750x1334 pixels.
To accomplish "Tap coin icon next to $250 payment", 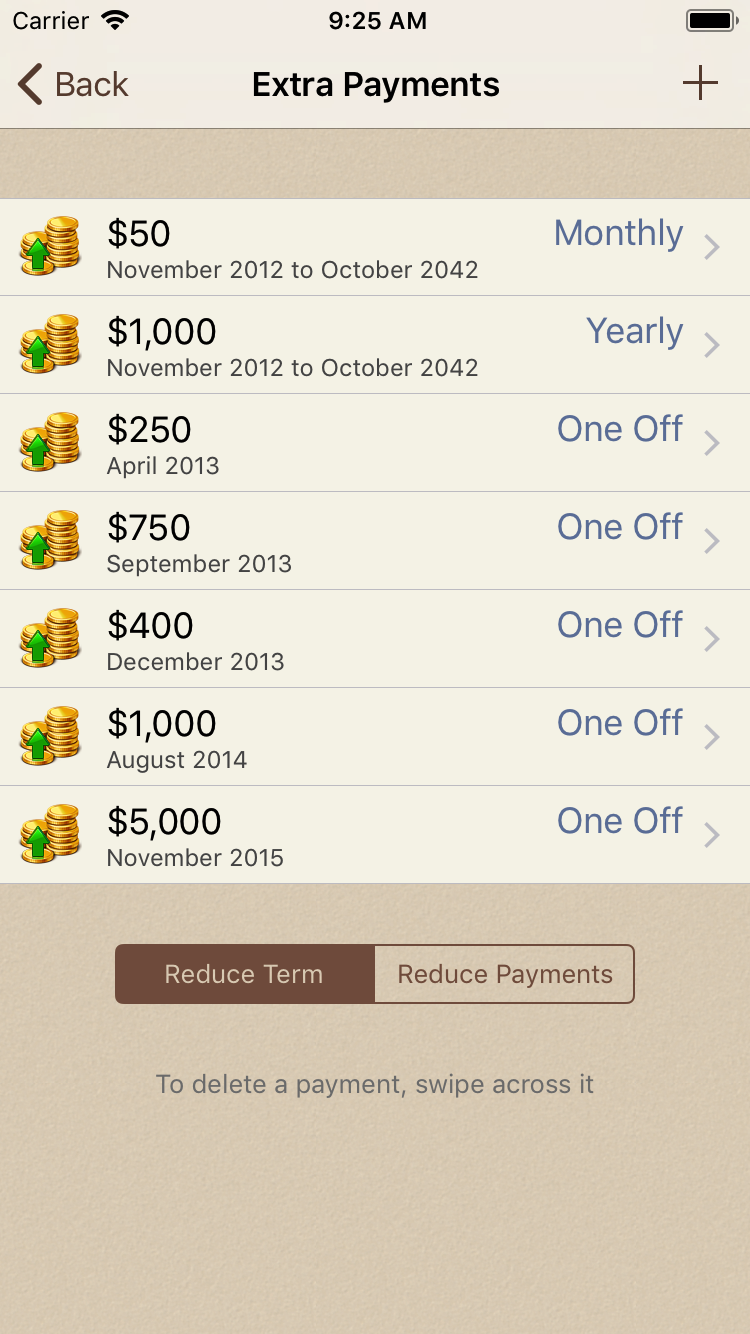I will 50,442.
